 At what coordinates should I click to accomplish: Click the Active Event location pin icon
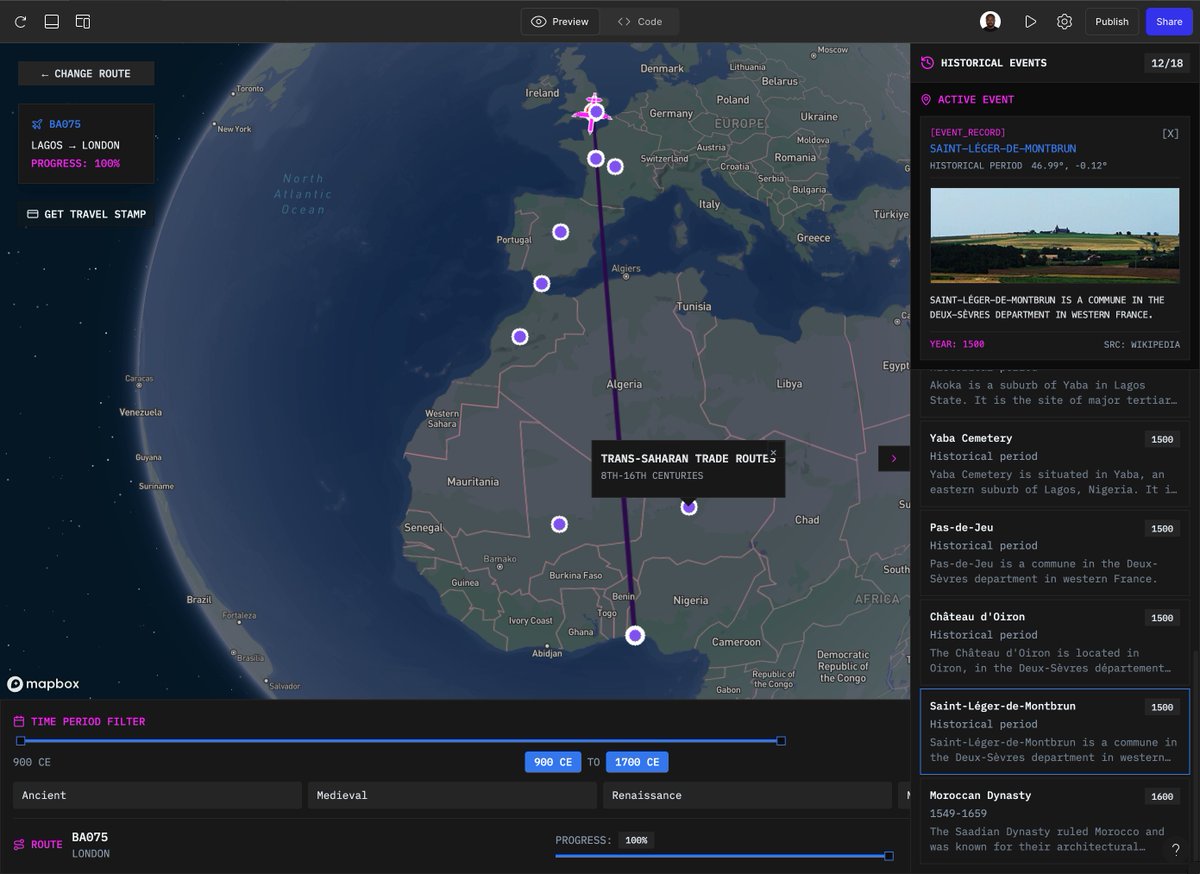point(926,100)
